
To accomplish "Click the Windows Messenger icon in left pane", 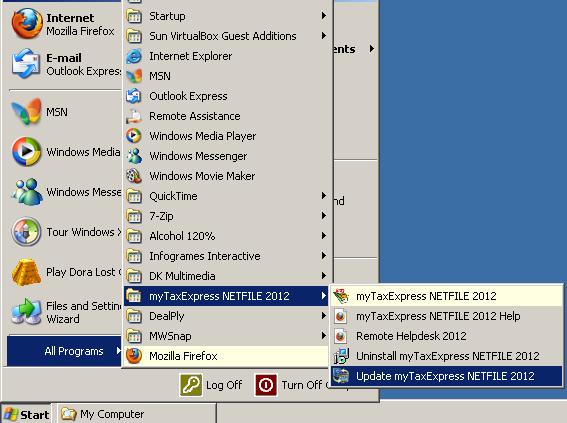I will click(x=27, y=192).
